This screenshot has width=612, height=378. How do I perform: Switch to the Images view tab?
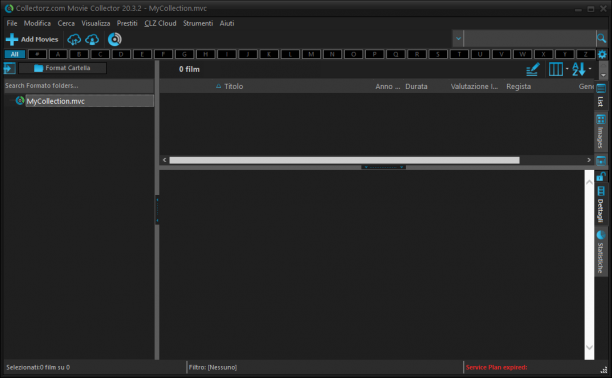(x=601, y=131)
